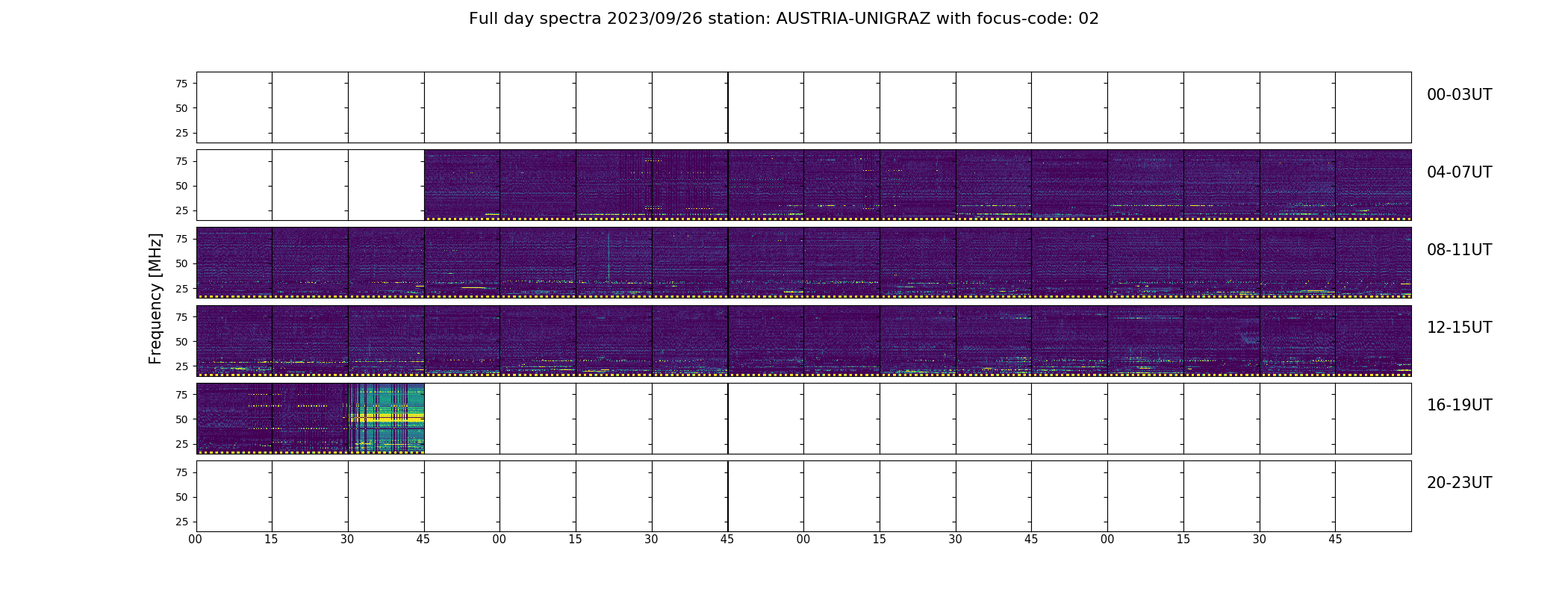Click the 08-11UT row label
1568x597 pixels.
1458,250
